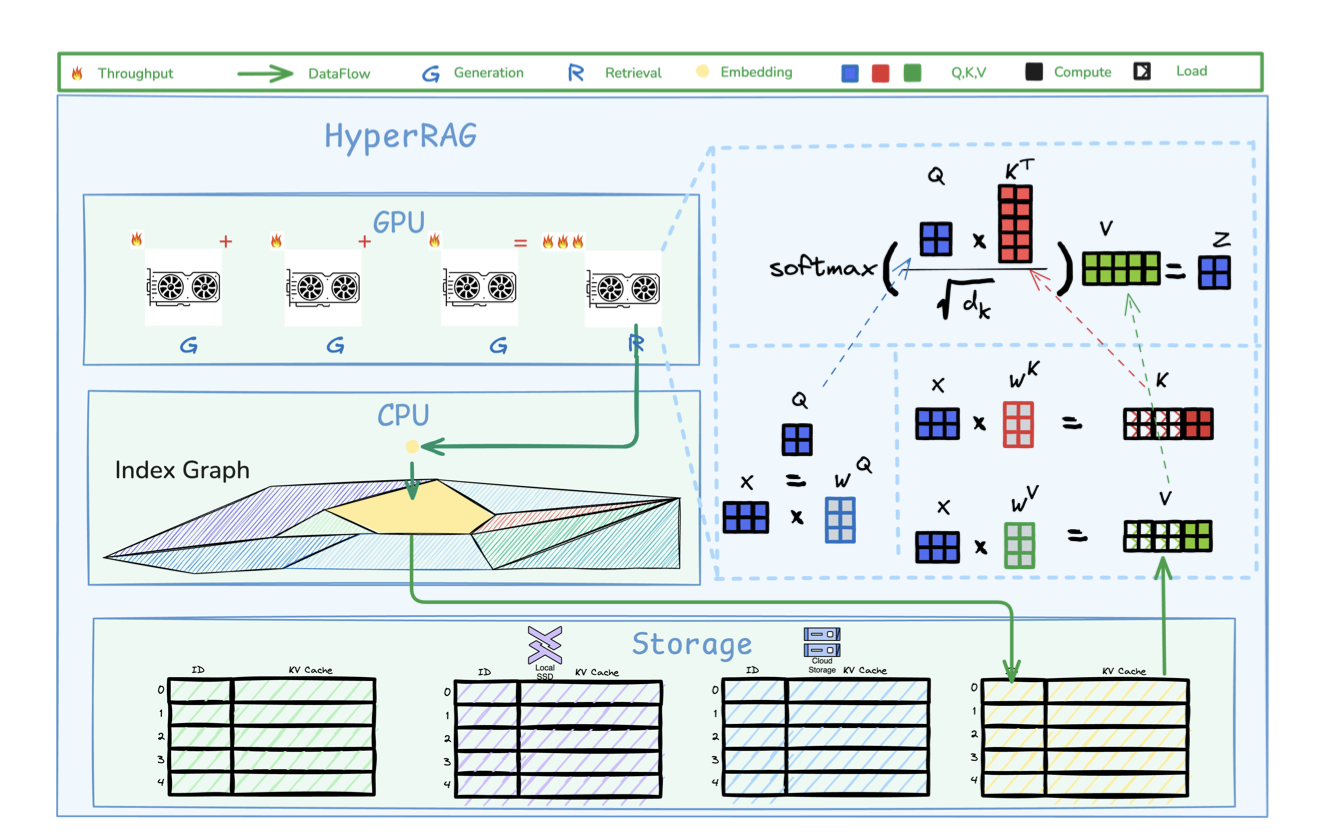Click the triple flame icon after the equals sign
The height and width of the screenshot is (832, 1328).
pyautogui.click(x=562, y=241)
